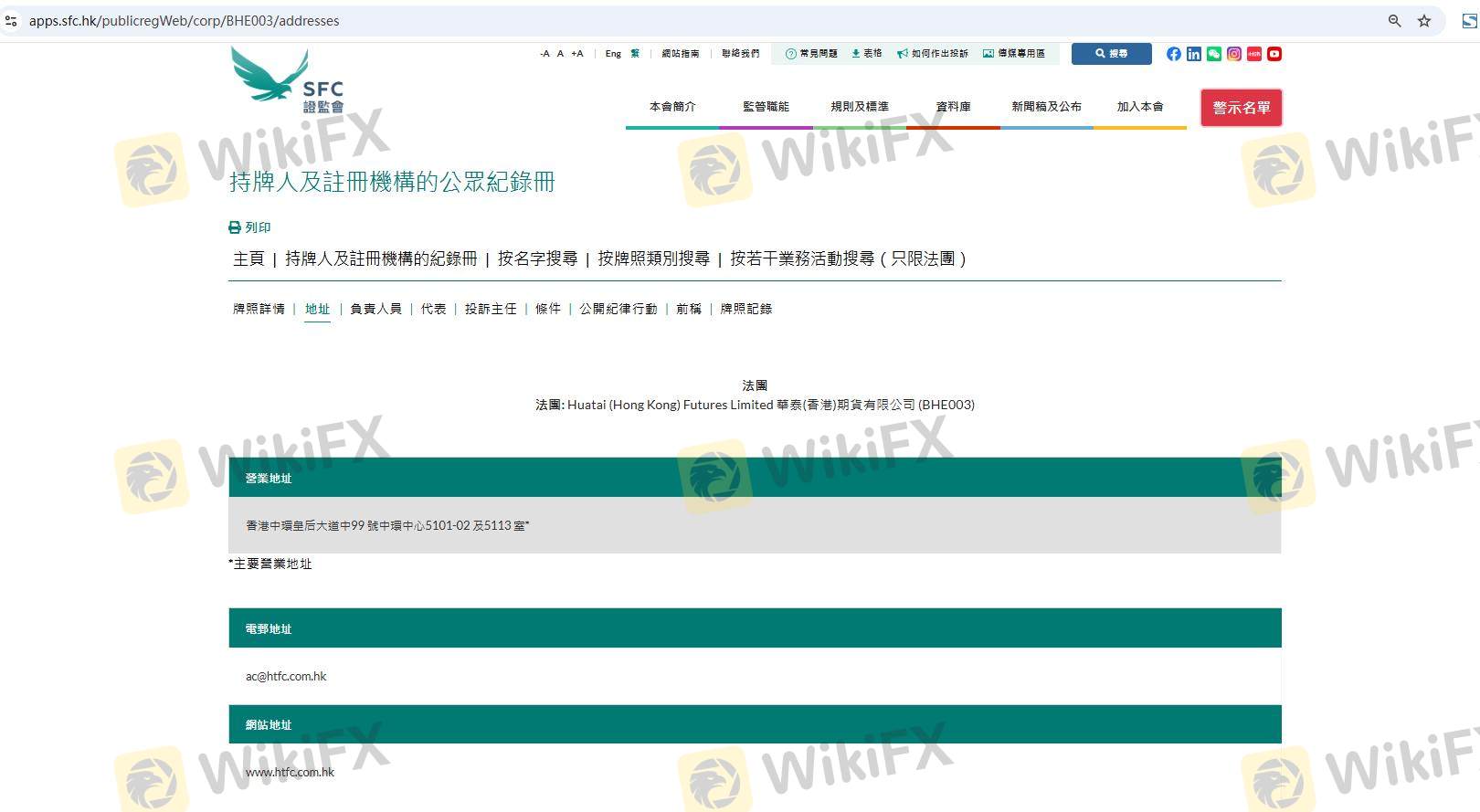1480x812 pixels.
Task: Open 常見問題 FAQ link
Action: pyautogui.click(x=811, y=54)
